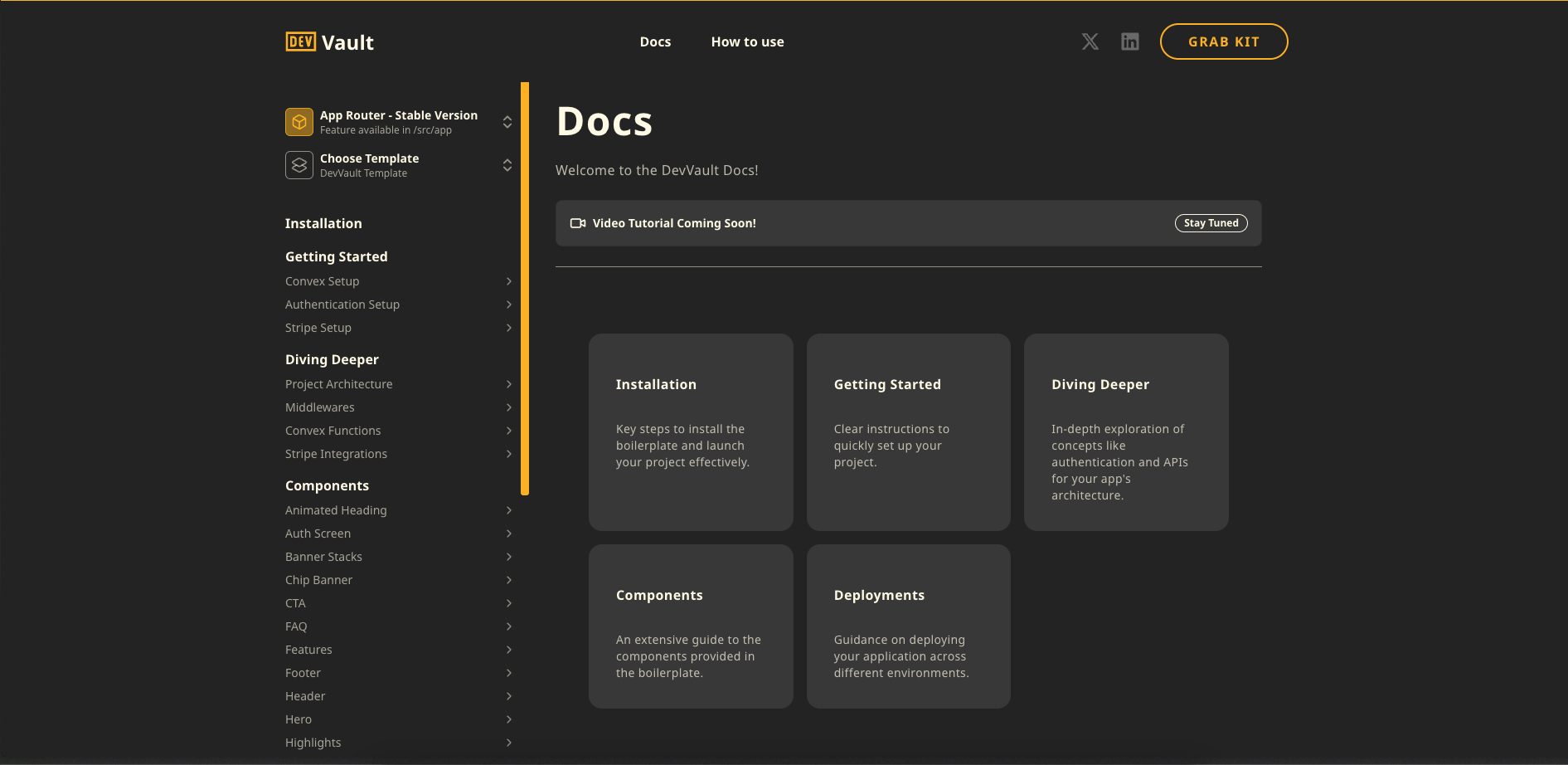
Task: Click the GRAB KIT button
Action: point(1224,41)
